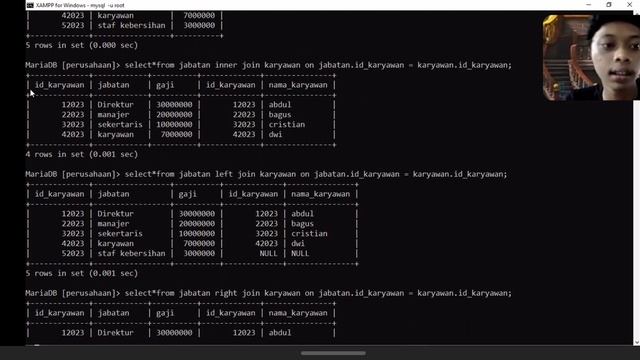
Task: Click 'abdul' in the right join result
Action: (280, 333)
